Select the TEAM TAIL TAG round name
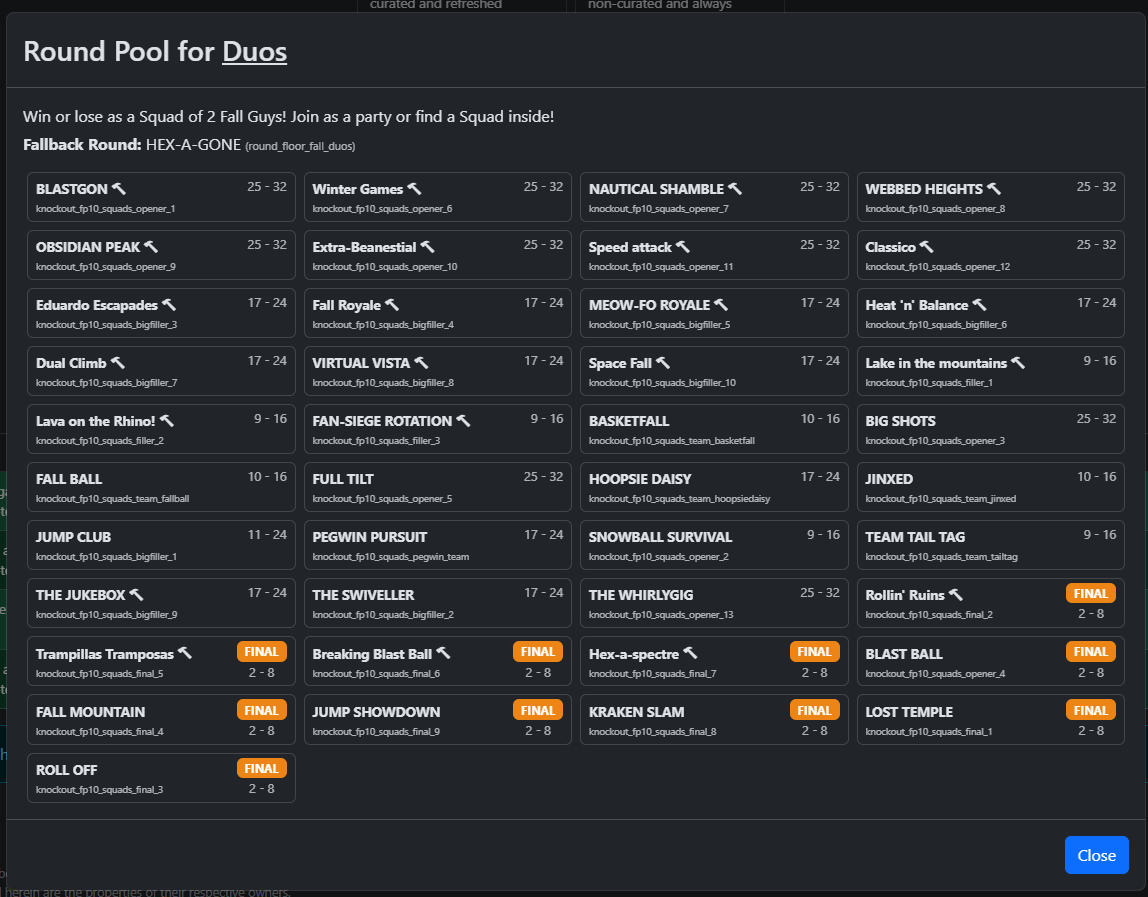 (x=915, y=537)
